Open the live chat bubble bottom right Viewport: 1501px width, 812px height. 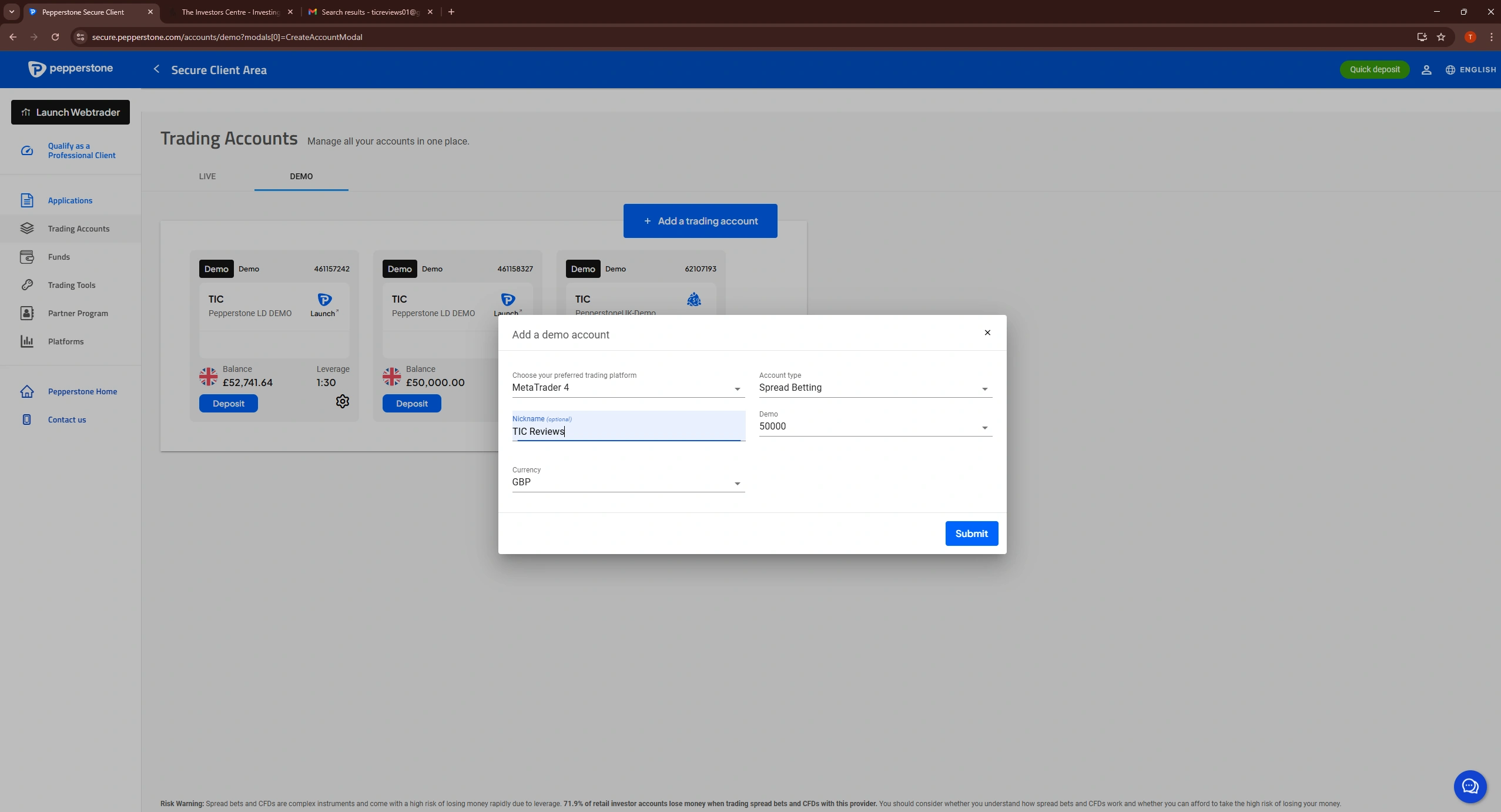click(1469, 786)
